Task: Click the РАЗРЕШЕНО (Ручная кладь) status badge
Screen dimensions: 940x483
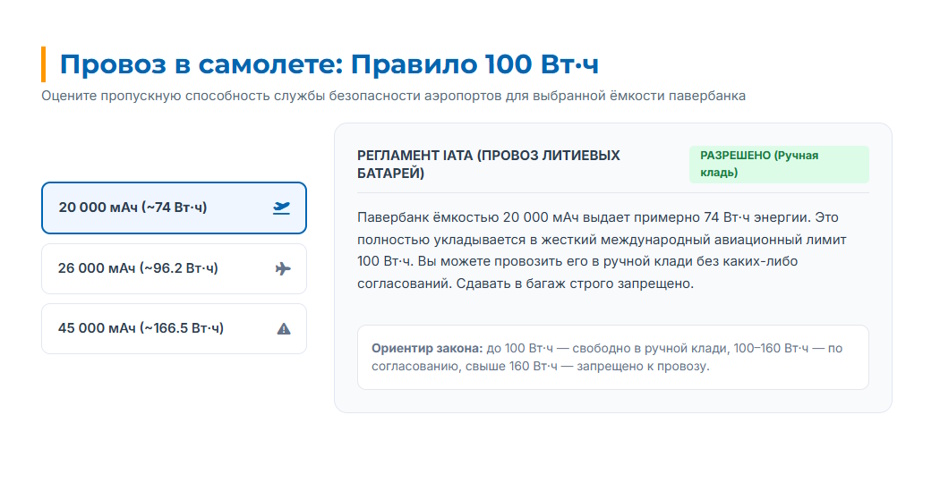Action: coord(779,164)
